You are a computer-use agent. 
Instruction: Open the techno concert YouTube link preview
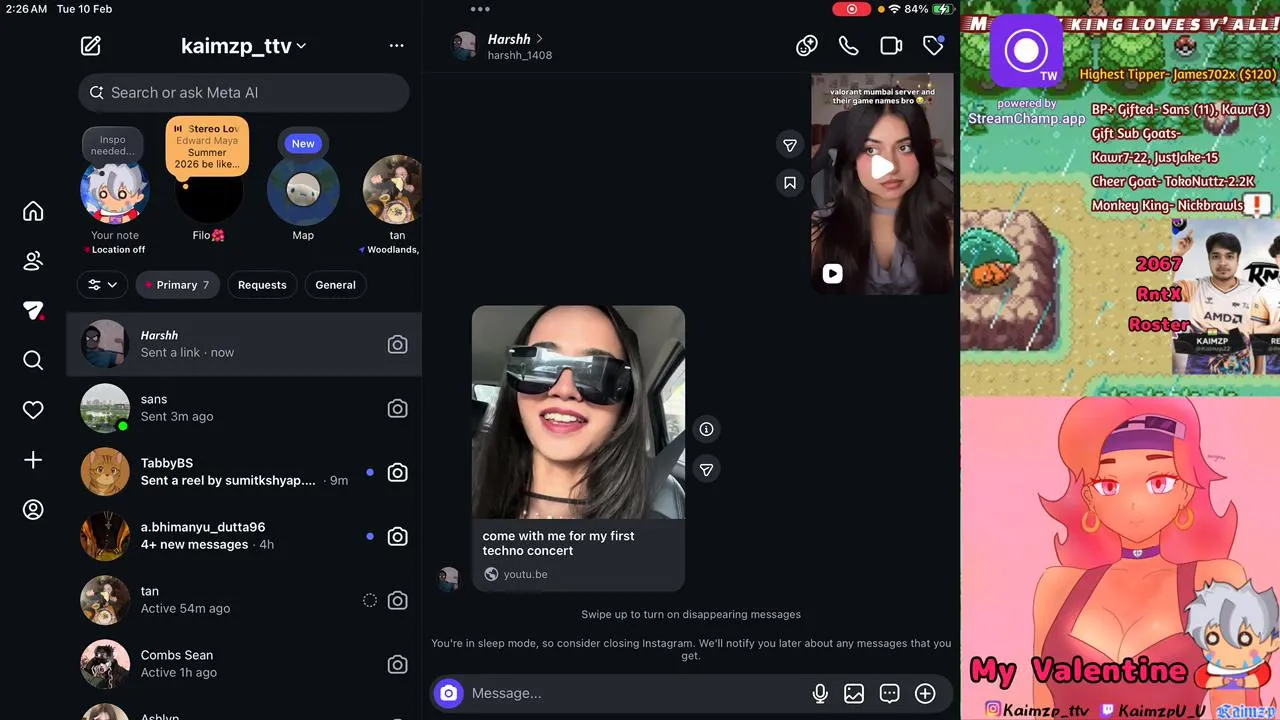tap(578, 448)
